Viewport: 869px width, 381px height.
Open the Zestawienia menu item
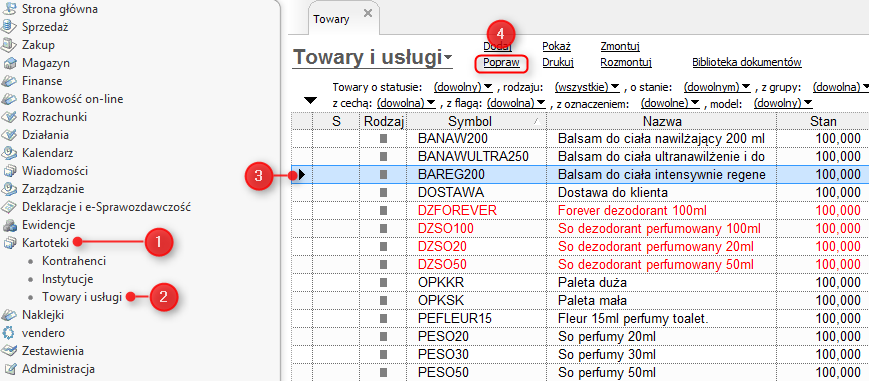[53, 351]
